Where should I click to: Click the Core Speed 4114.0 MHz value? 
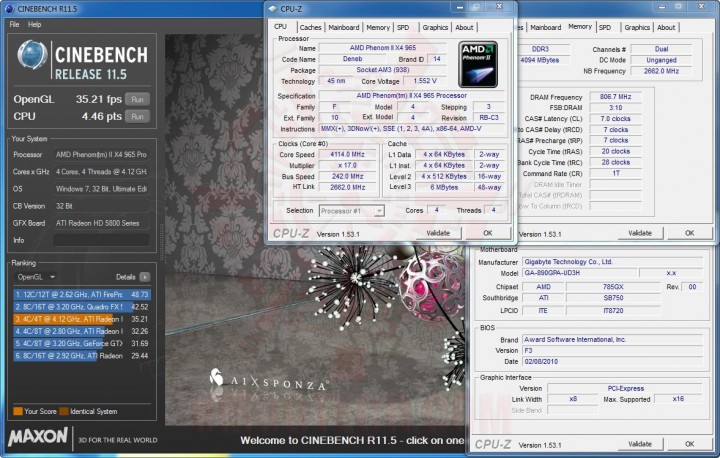[x=347, y=155]
